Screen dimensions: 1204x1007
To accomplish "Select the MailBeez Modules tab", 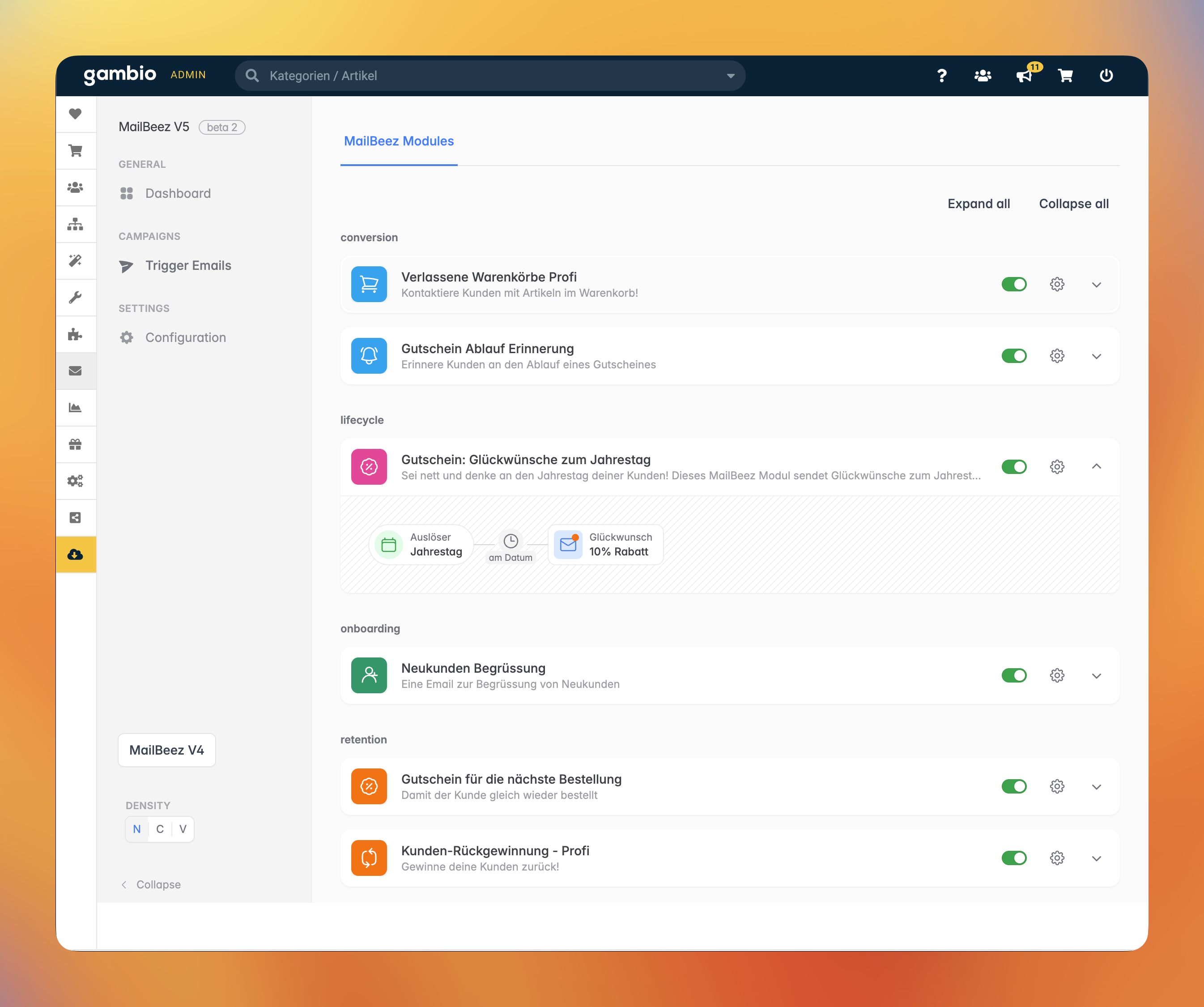I will point(399,141).
